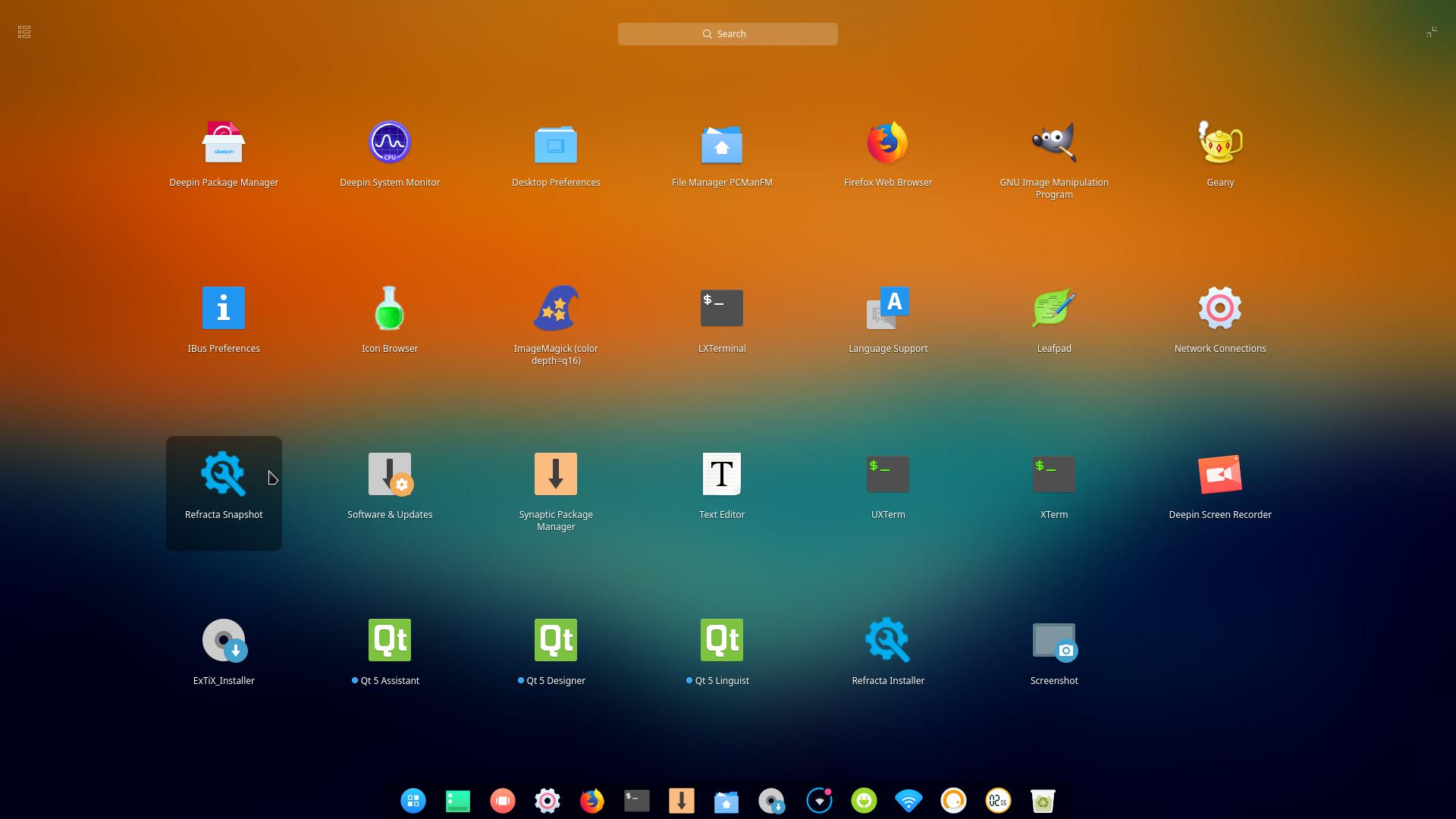Viewport: 1456px width, 819px height.
Task: Click the clock in dock
Action: [x=998, y=801]
